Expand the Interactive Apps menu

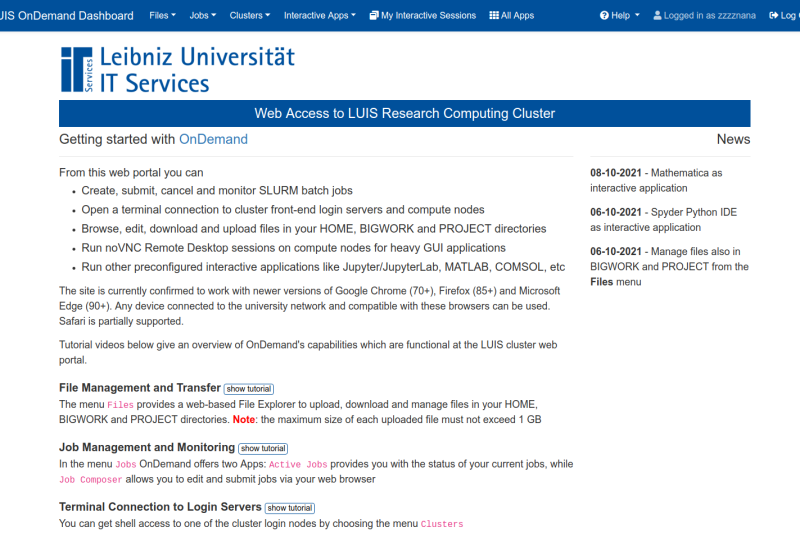(319, 15)
